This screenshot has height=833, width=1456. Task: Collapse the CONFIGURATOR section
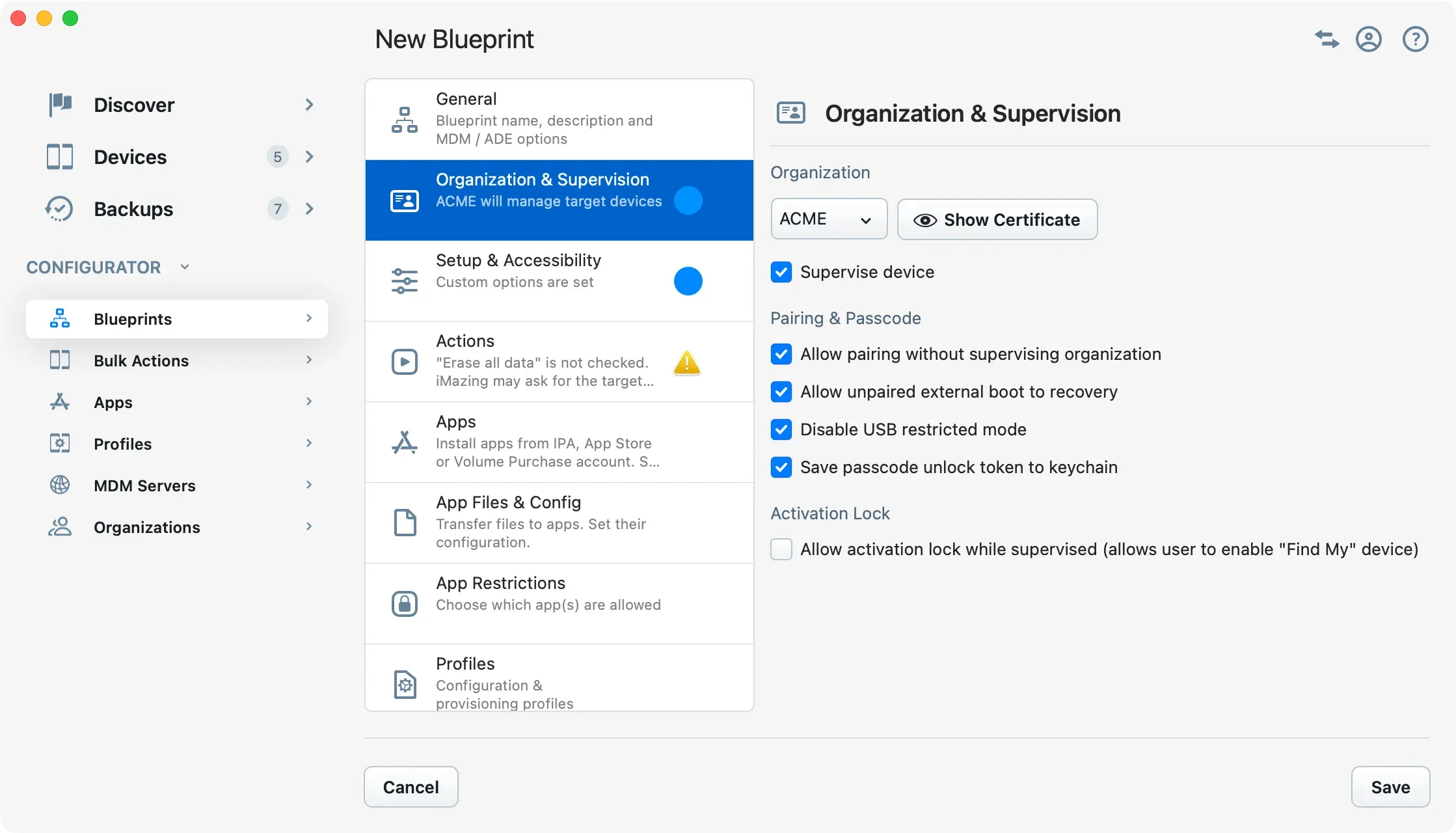(x=184, y=266)
